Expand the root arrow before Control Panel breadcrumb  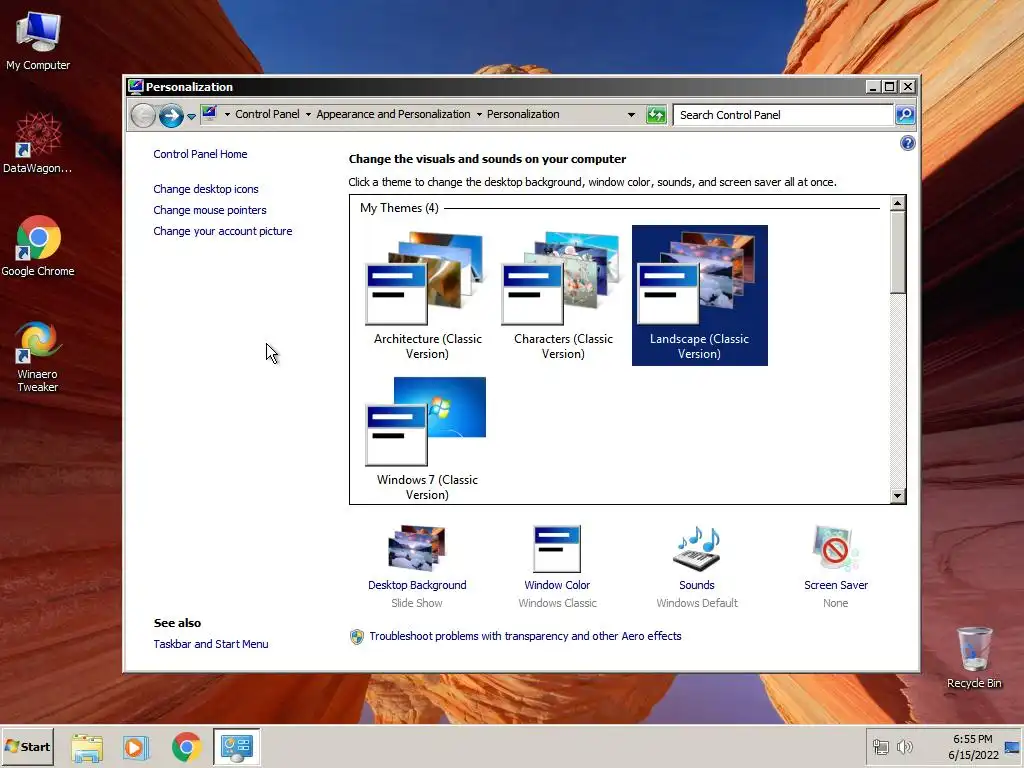[x=227, y=114]
